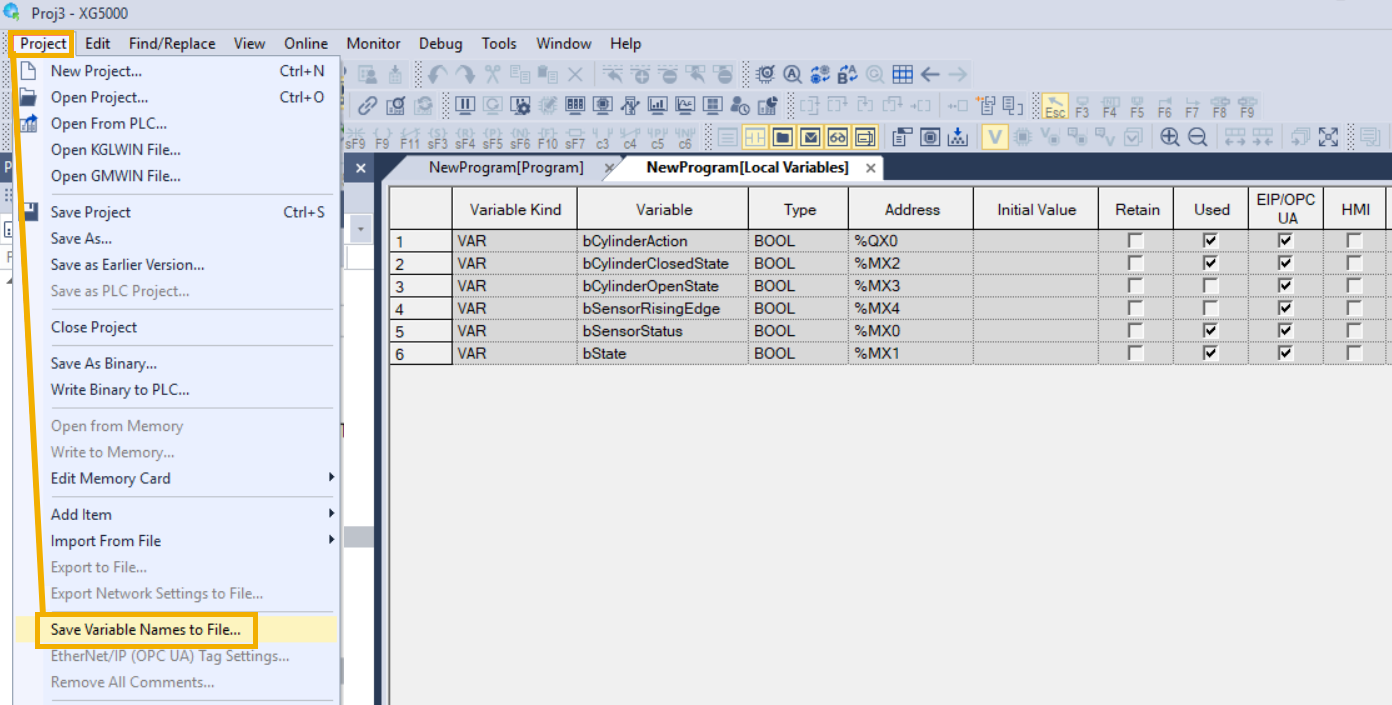Check the HMI box for bState
This screenshot has height=705, width=1392.
pos(1354,353)
